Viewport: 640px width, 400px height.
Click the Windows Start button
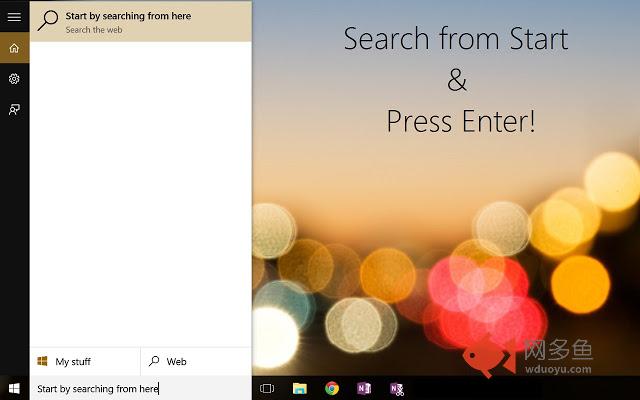coord(14,388)
